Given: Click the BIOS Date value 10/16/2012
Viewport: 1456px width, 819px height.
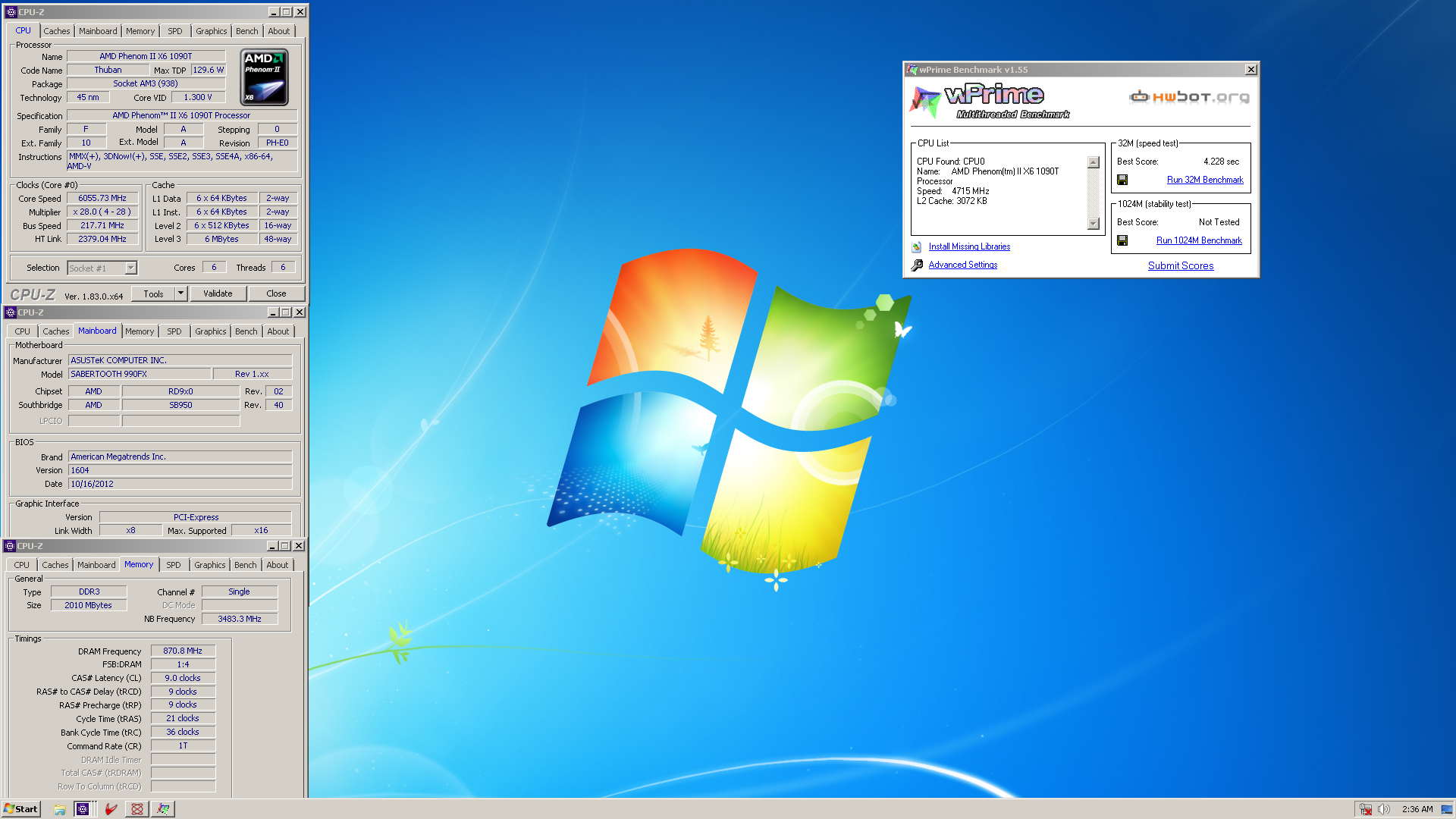Looking at the screenshot, I should point(180,484).
